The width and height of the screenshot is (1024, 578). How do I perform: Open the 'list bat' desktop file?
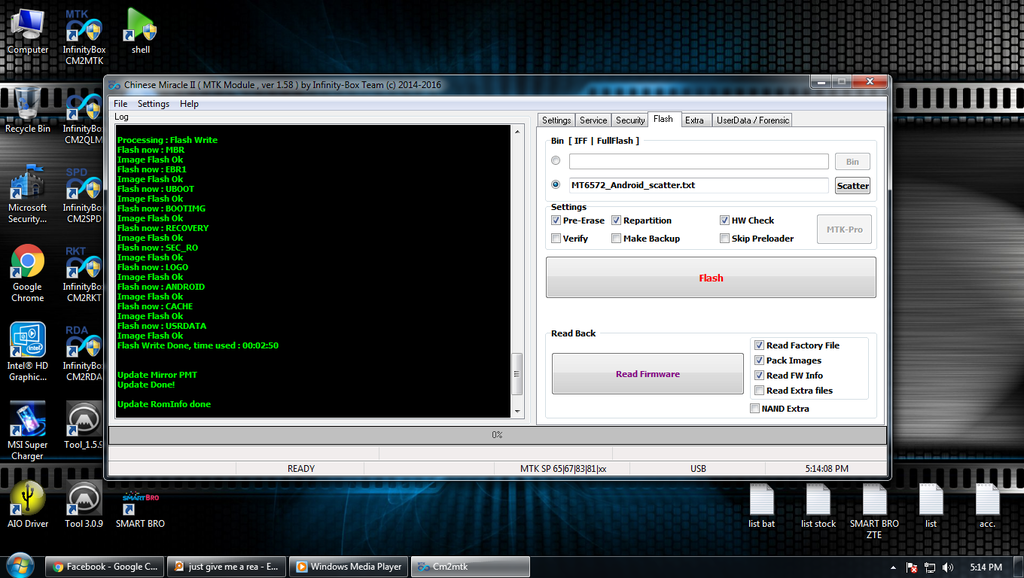pyautogui.click(x=761, y=506)
